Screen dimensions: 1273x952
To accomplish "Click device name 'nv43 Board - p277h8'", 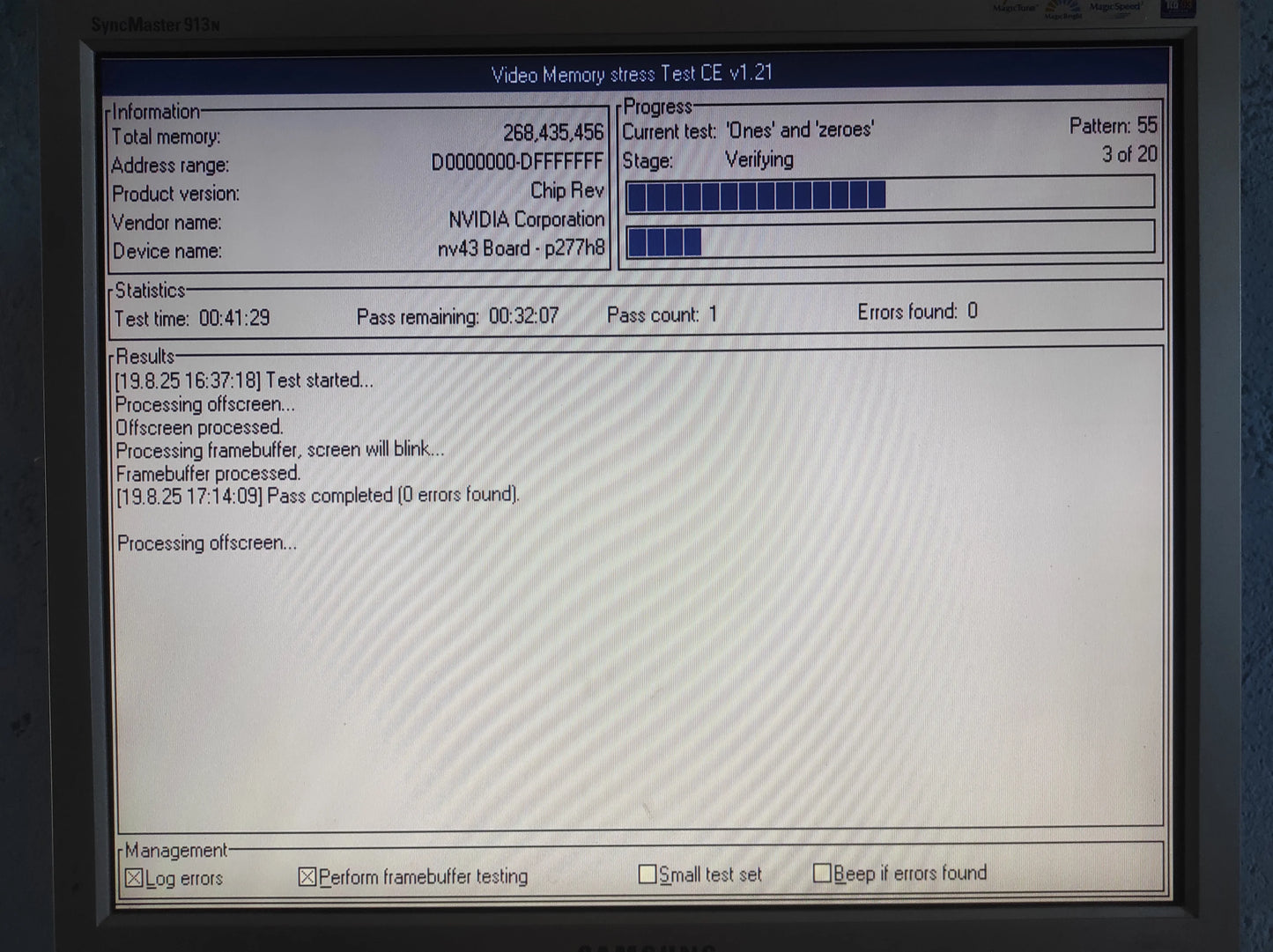I will [x=522, y=249].
